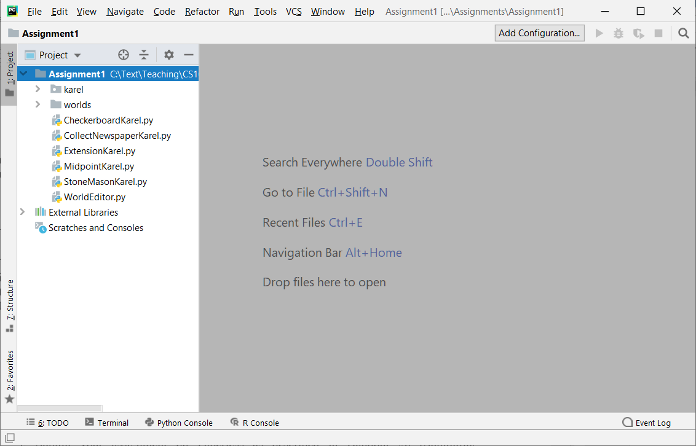Expand the External Libraries node
Image resolution: width=696 pixels, height=446 pixels.
click(x=23, y=212)
